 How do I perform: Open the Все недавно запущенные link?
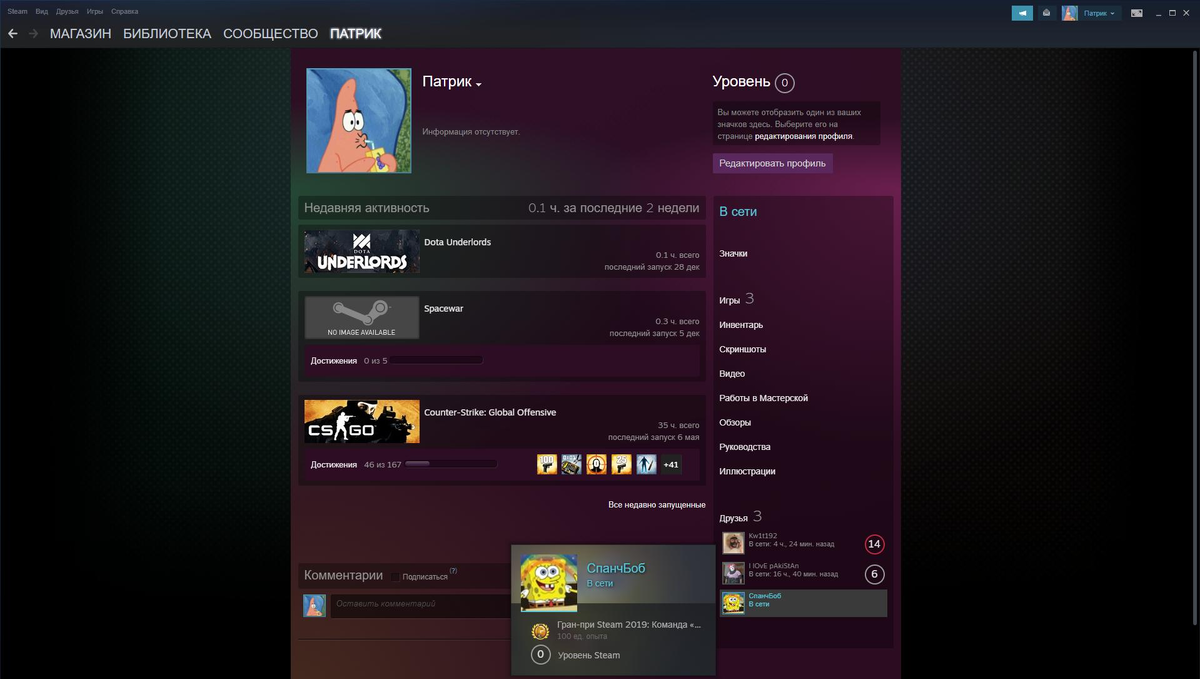pyautogui.click(x=657, y=505)
